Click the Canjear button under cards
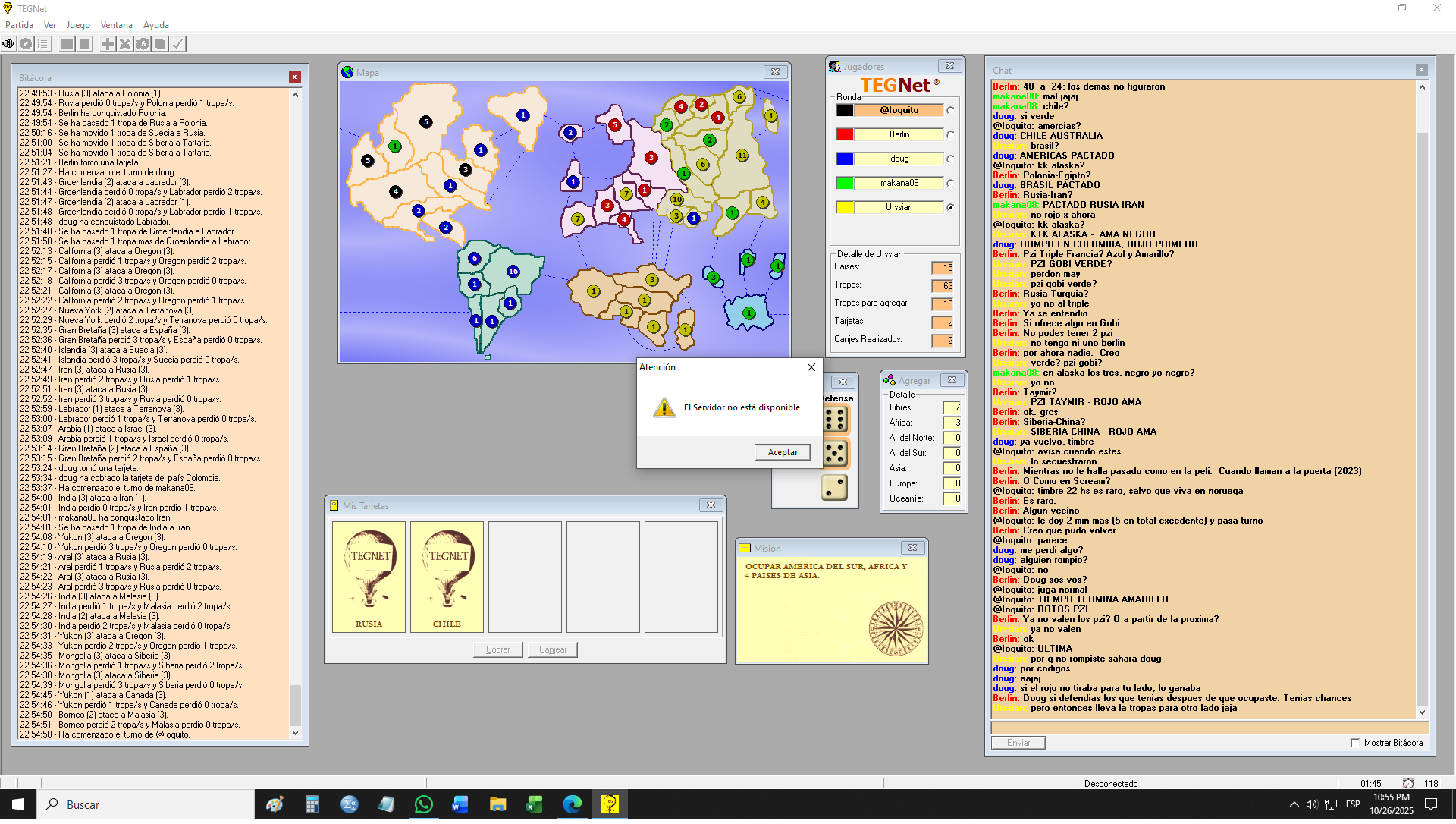 tap(553, 649)
